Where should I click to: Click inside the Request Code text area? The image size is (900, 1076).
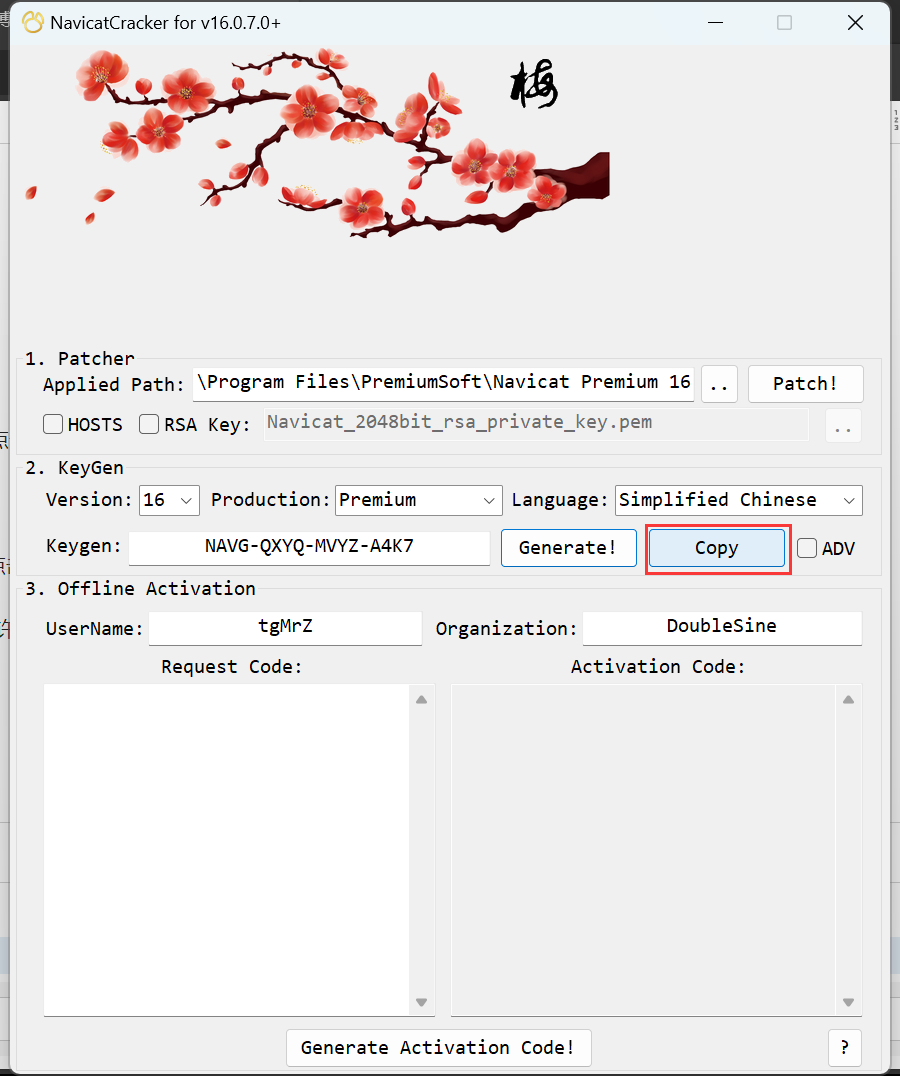pyautogui.click(x=227, y=850)
